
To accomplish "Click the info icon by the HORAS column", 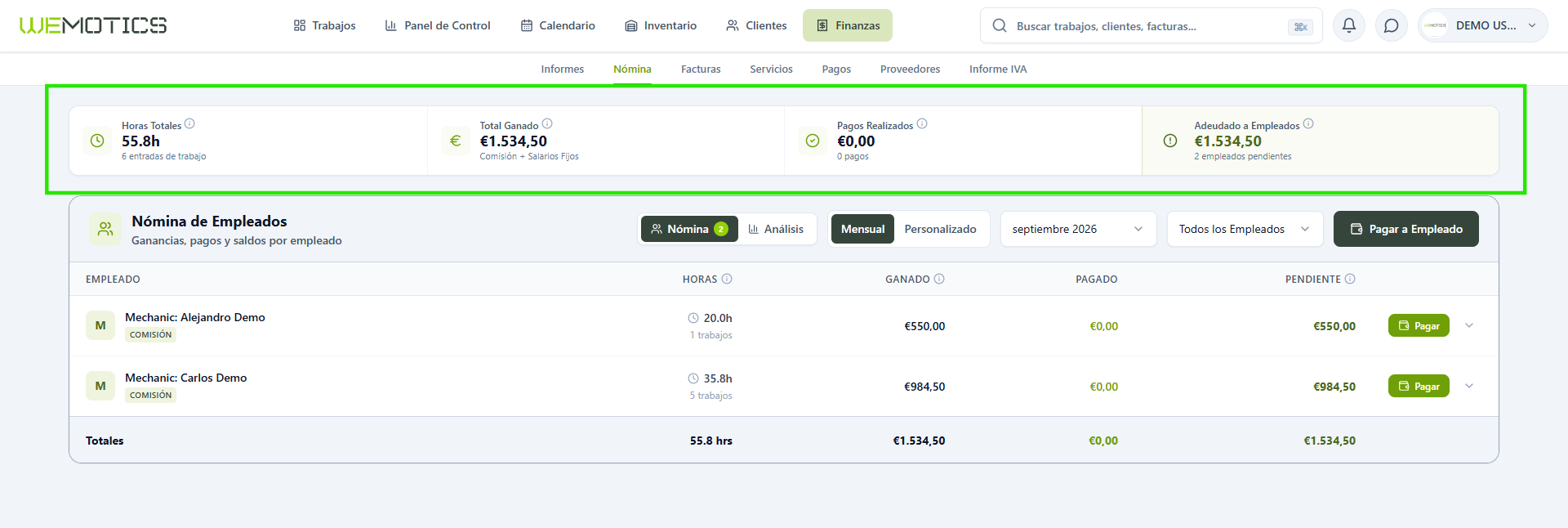I will coord(727,279).
